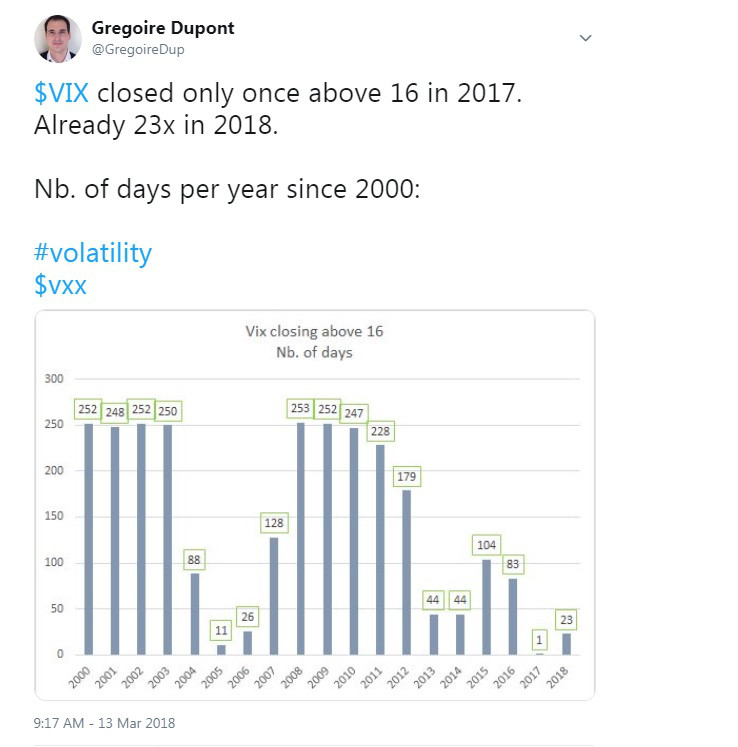This screenshot has width=738, height=747.
Task: Select the 2017 data label showing 1
Action: pos(539,640)
